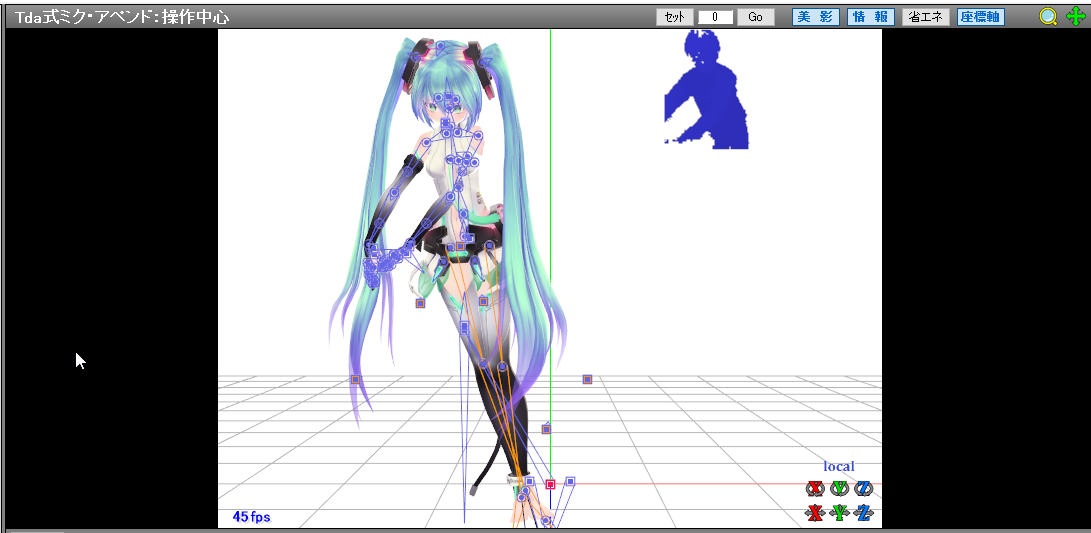Screen dimensions: 1091x533
Task: Click the blue Z-axis rotation handle icon
Action: coord(864,489)
